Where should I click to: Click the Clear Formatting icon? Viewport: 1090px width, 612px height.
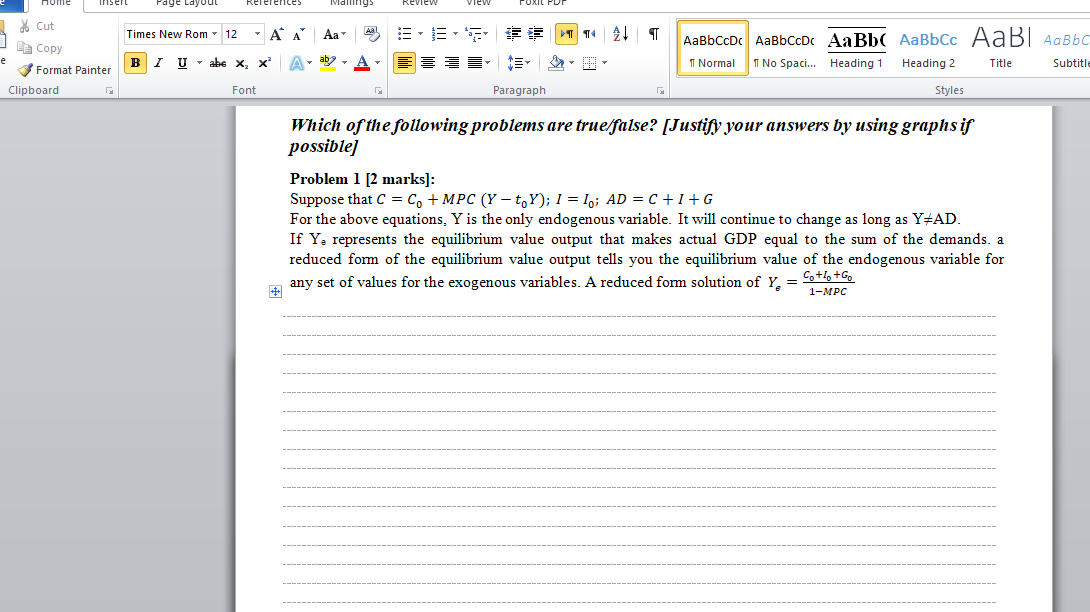[371, 33]
